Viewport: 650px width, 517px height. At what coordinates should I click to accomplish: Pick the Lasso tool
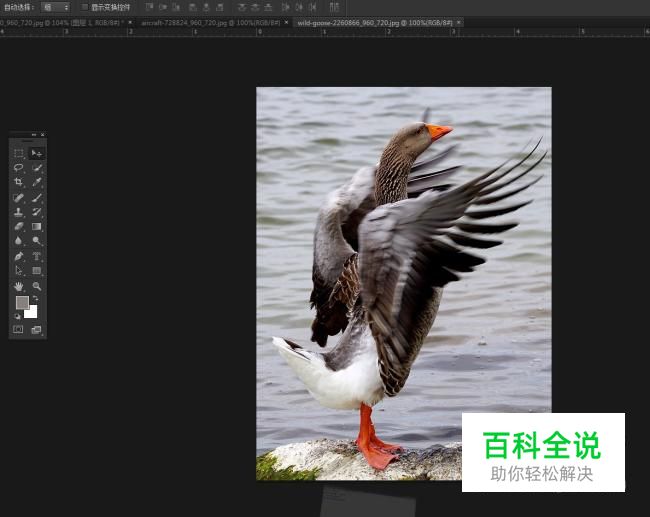[x=19, y=168]
